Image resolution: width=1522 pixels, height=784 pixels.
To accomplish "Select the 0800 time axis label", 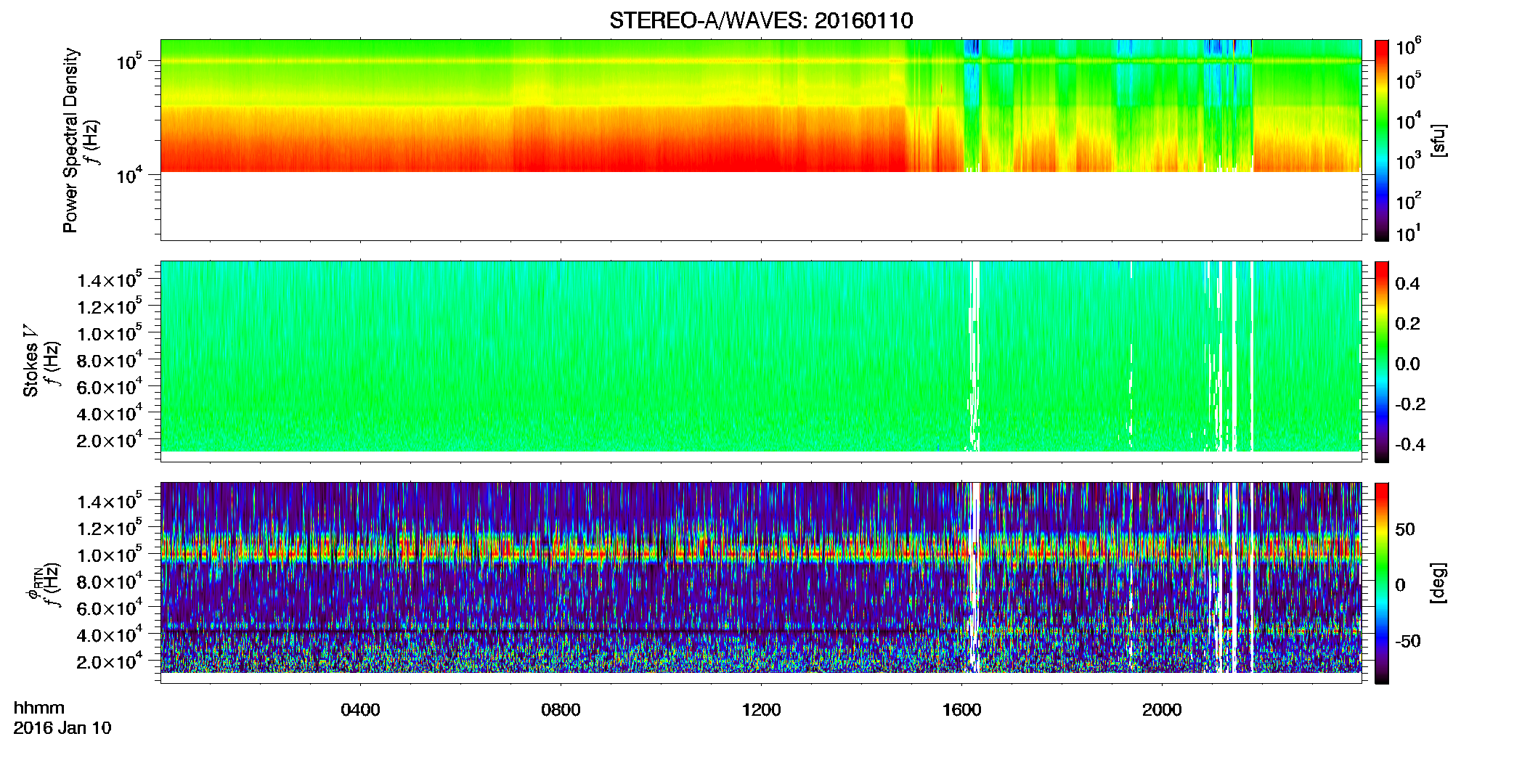I will click(561, 710).
